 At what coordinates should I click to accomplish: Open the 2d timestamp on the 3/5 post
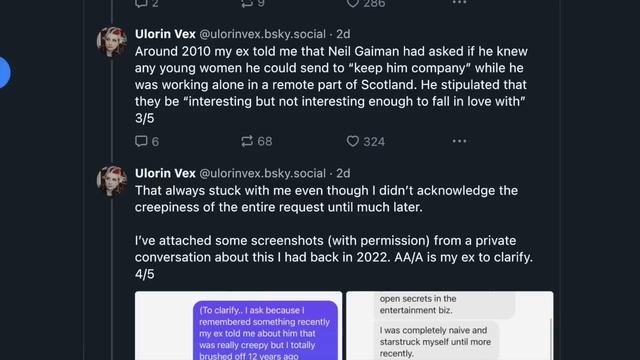coord(343,34)
